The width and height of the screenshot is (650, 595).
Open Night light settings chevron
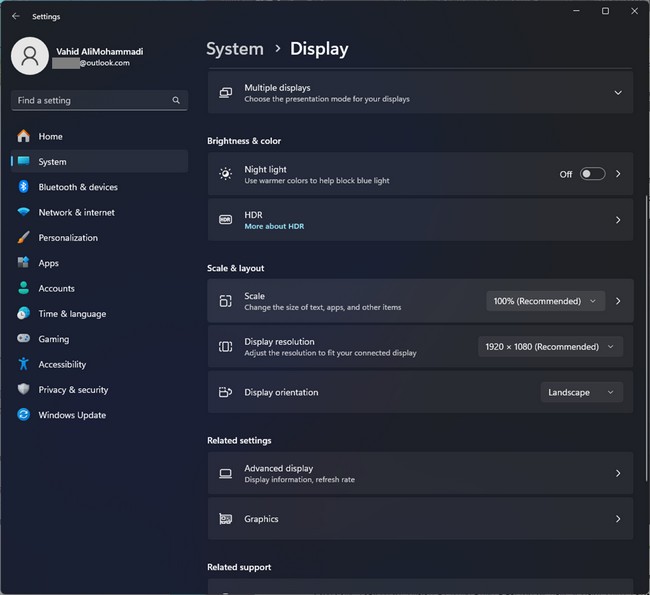coord(618,174)
